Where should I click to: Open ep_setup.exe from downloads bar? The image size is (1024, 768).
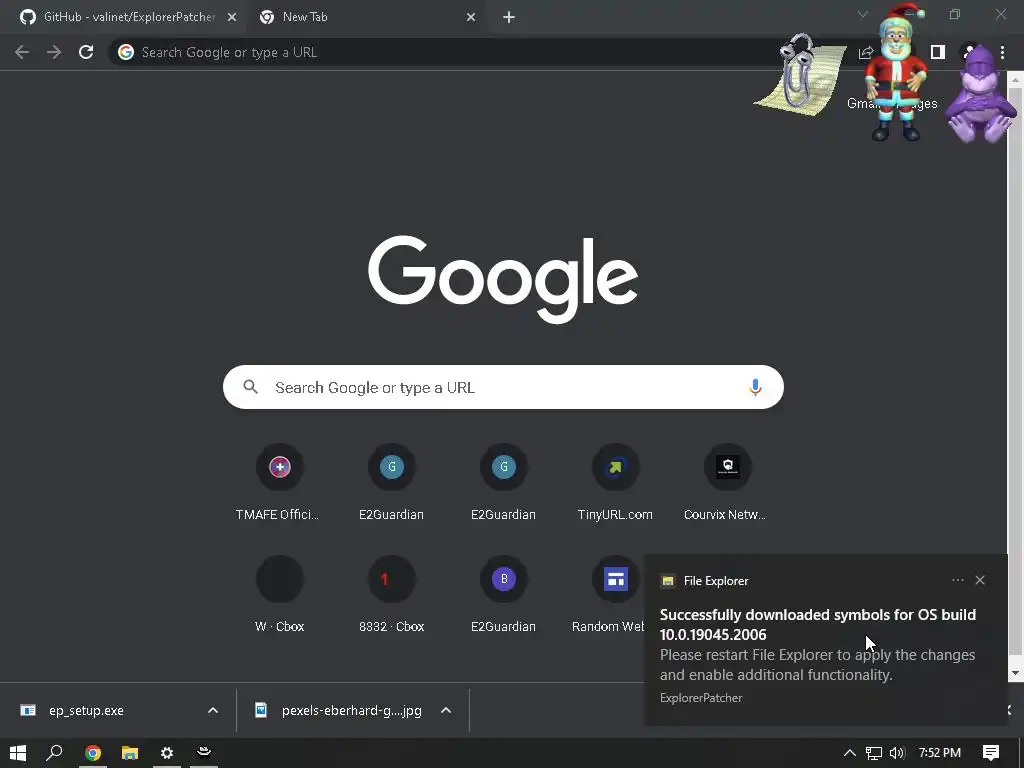(x=86, y=711)
